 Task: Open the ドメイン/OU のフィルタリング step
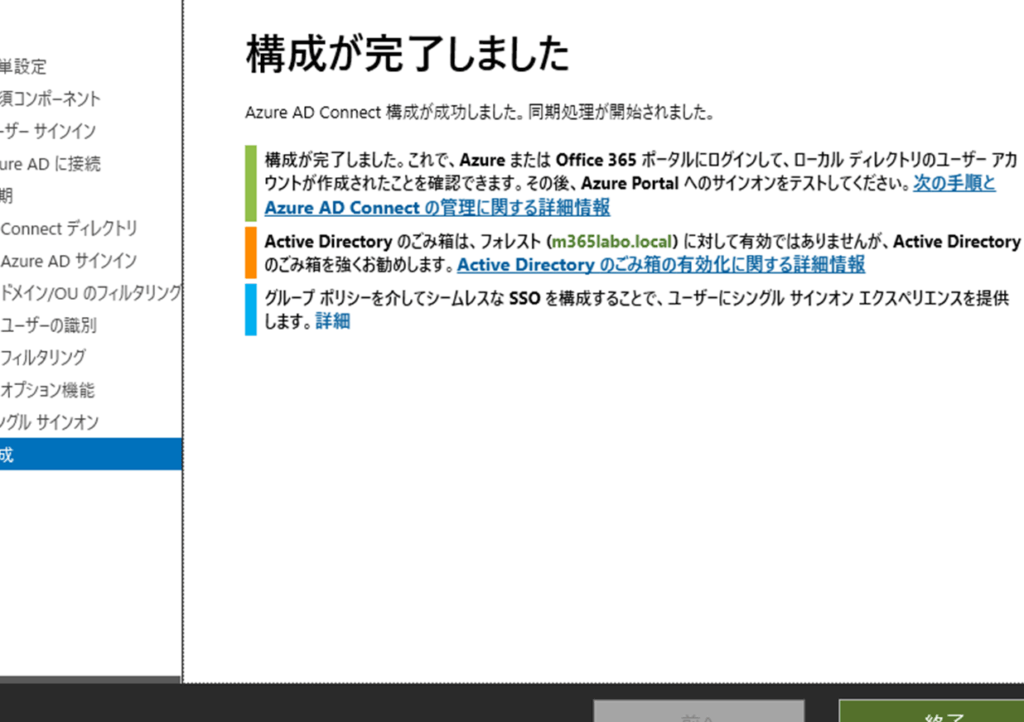click(x=91, y=293)
